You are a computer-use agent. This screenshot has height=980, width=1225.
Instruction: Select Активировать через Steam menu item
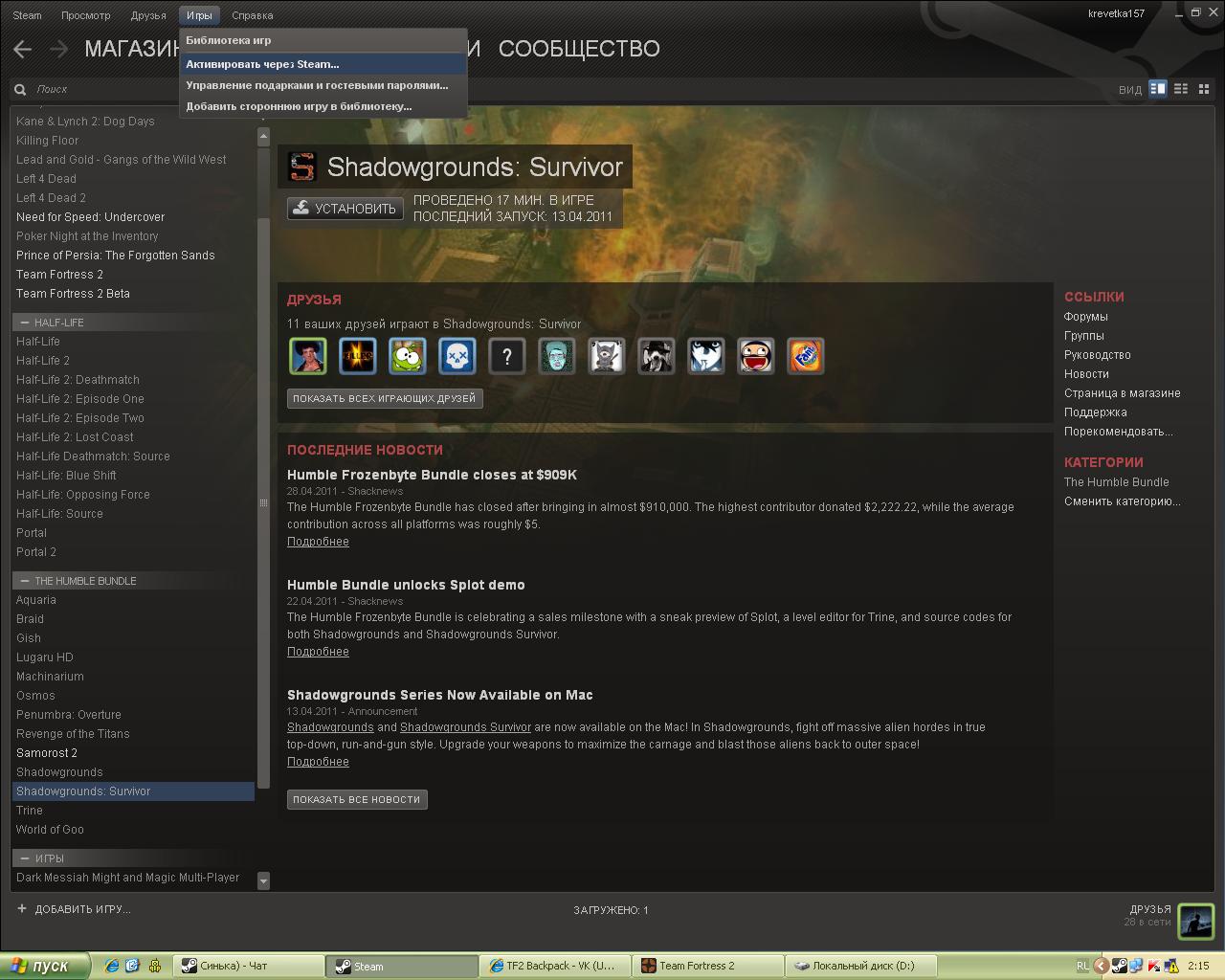tap(323, 64)
